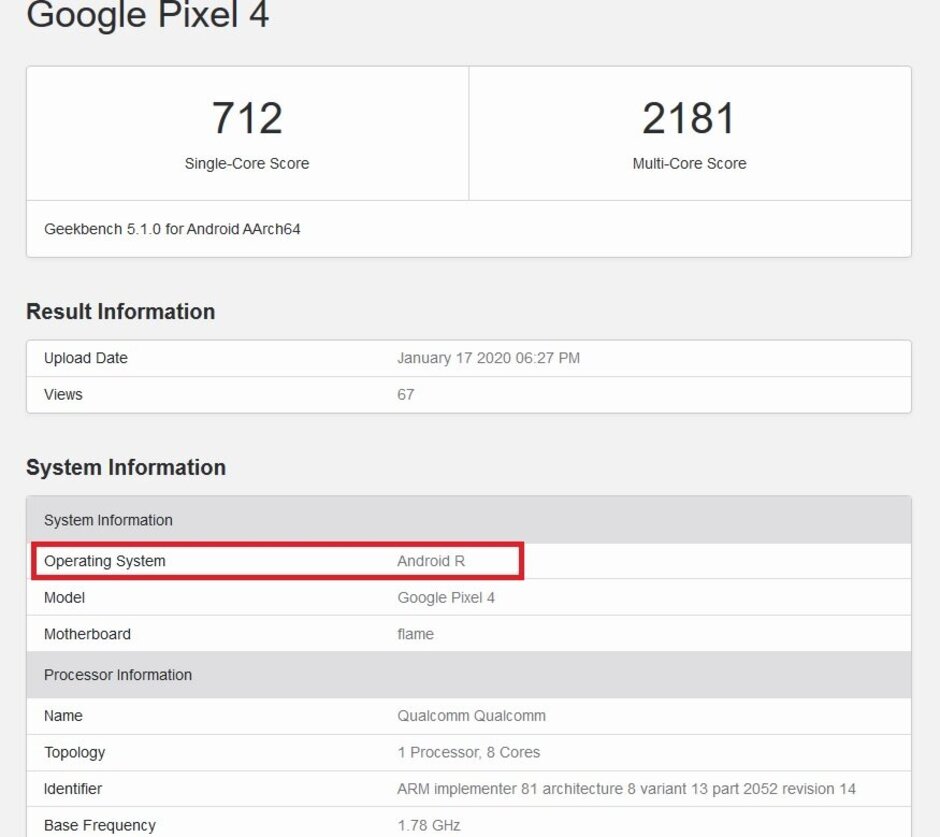The height and width of the screenshot is (837, 940).
Task: Click the January 17 2020 upload date value
Action: (x=488, y=358)
